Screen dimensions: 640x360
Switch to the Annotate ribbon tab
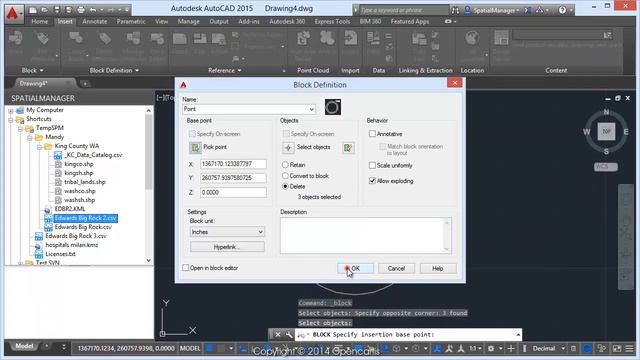click(95, 22)
